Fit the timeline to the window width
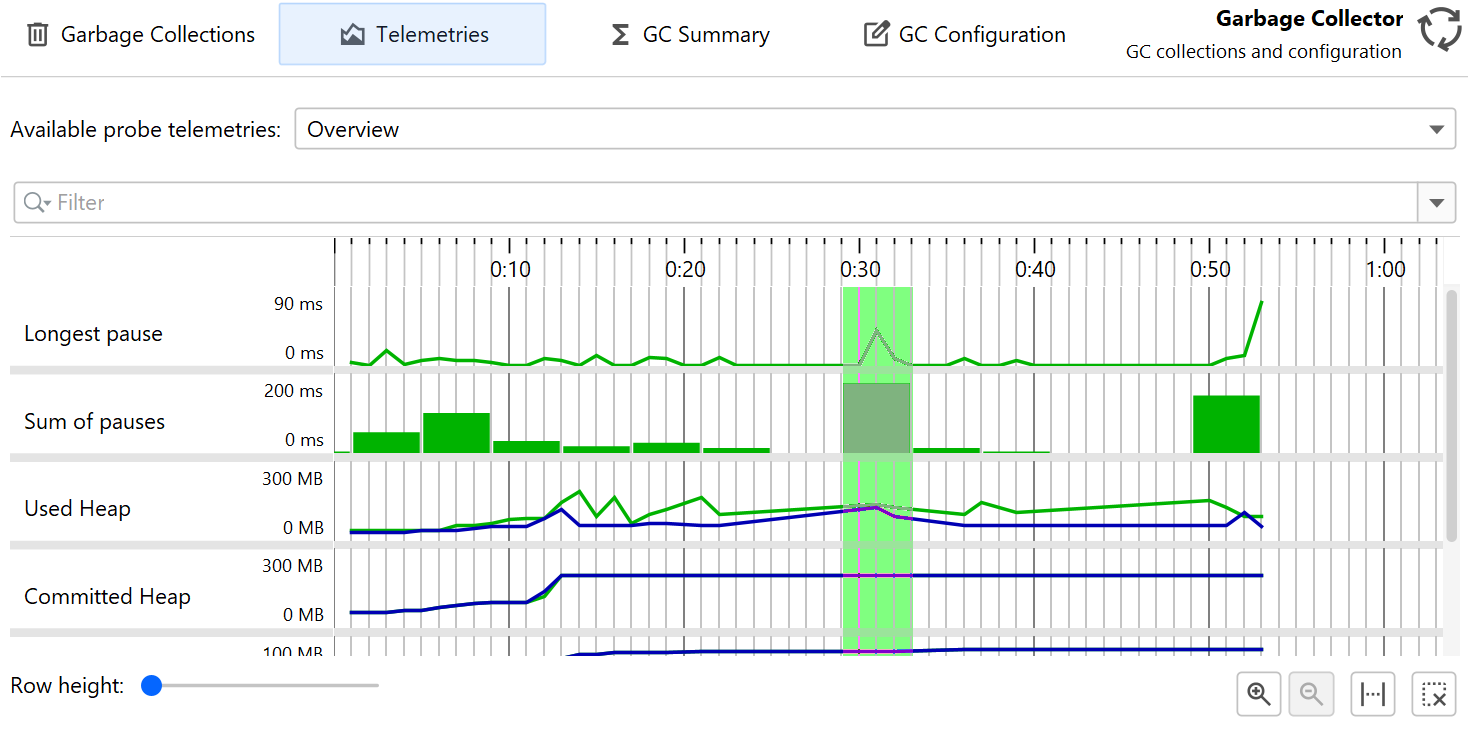This screenshot has height=735, width=1468. click(1374, 694)
